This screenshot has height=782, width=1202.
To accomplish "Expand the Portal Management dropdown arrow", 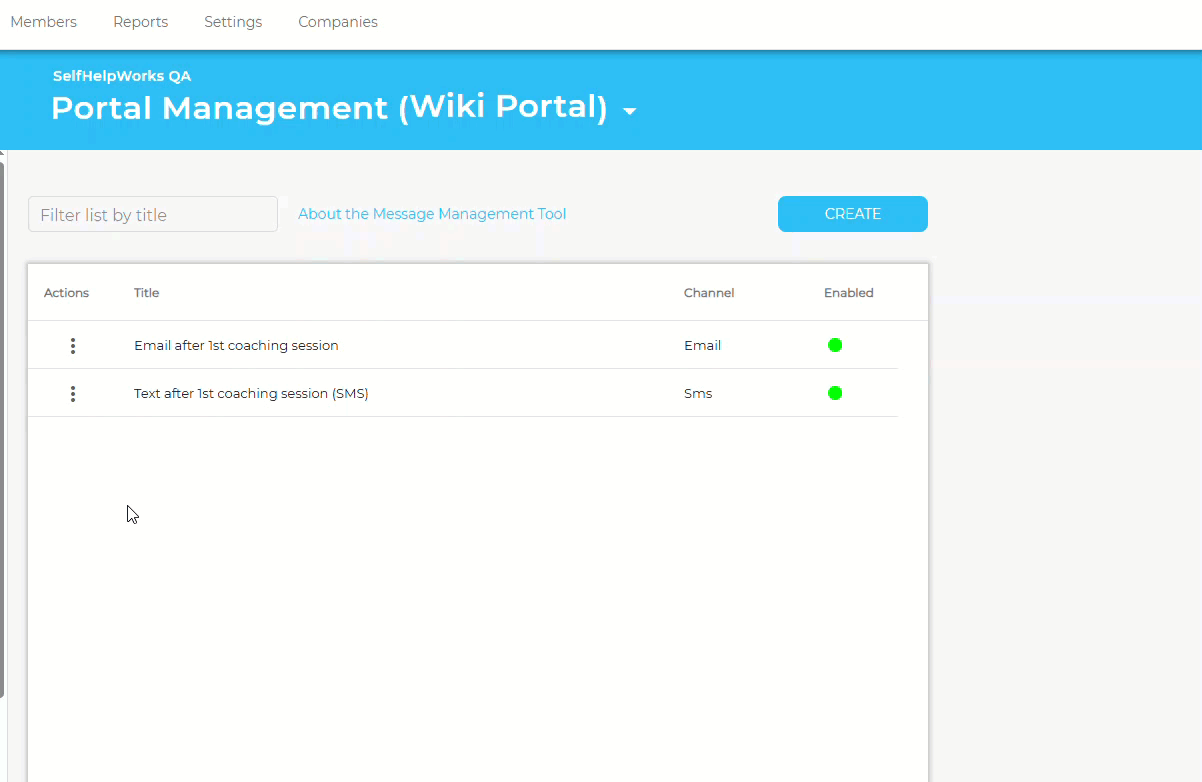I will pos(629,111).
